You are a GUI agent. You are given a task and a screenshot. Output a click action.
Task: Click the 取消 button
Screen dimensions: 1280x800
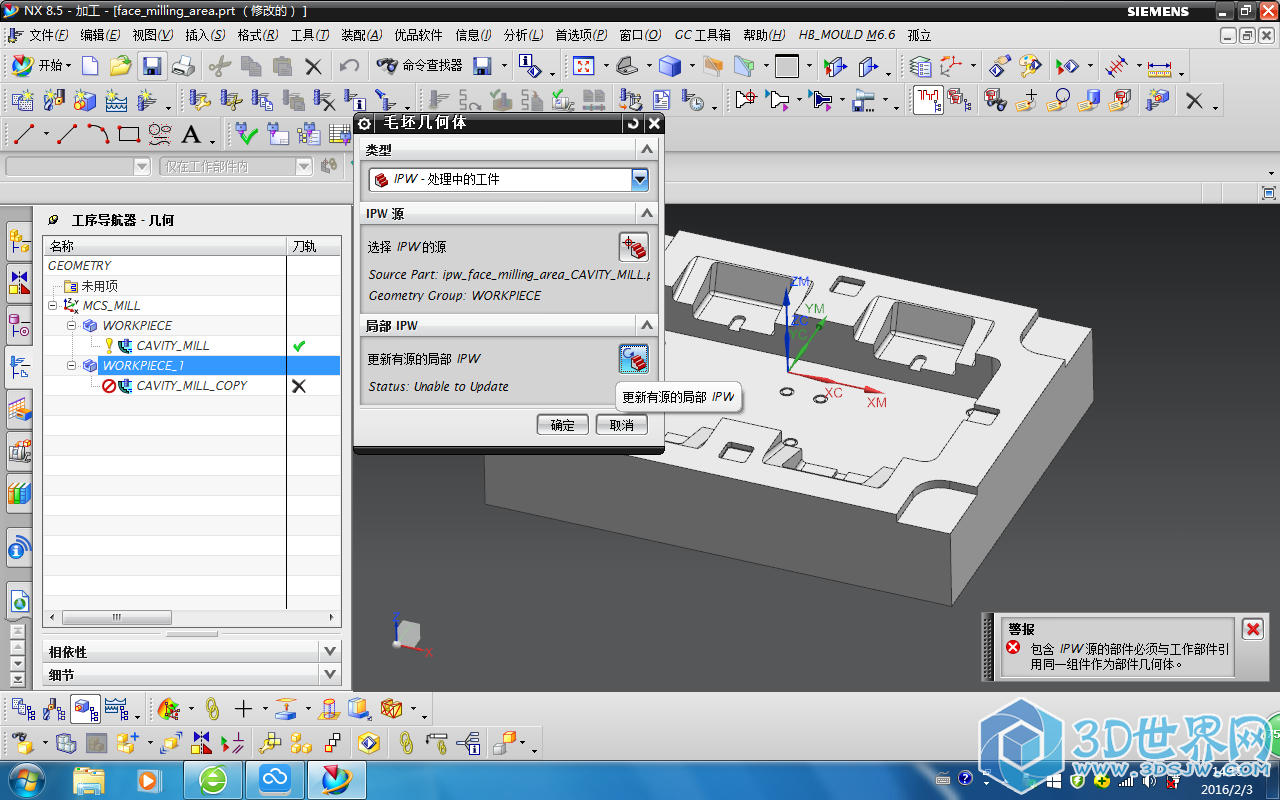coord(622,425)
